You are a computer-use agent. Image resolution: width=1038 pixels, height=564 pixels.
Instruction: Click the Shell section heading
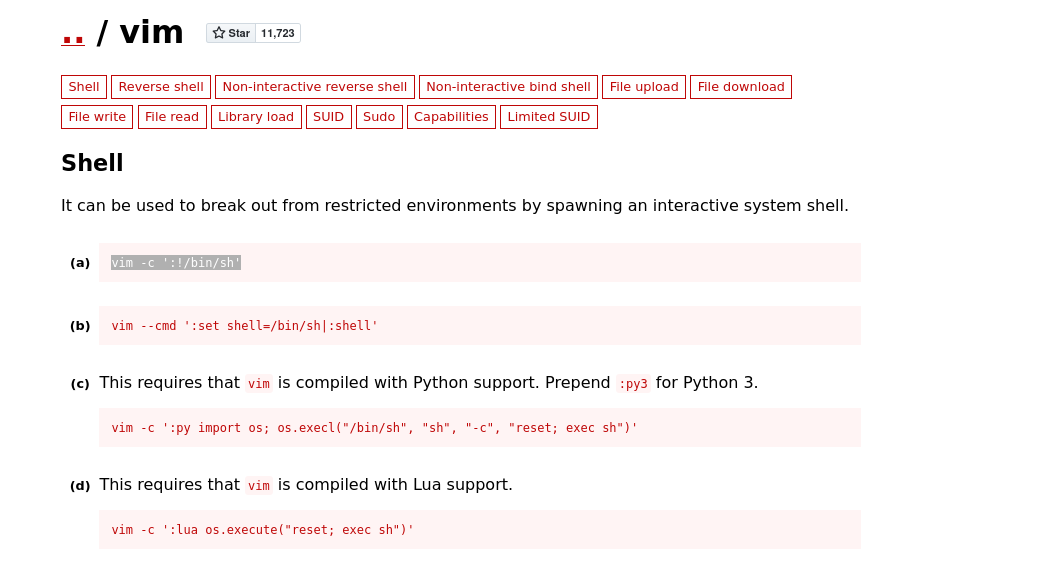click(x=92, y=163)
